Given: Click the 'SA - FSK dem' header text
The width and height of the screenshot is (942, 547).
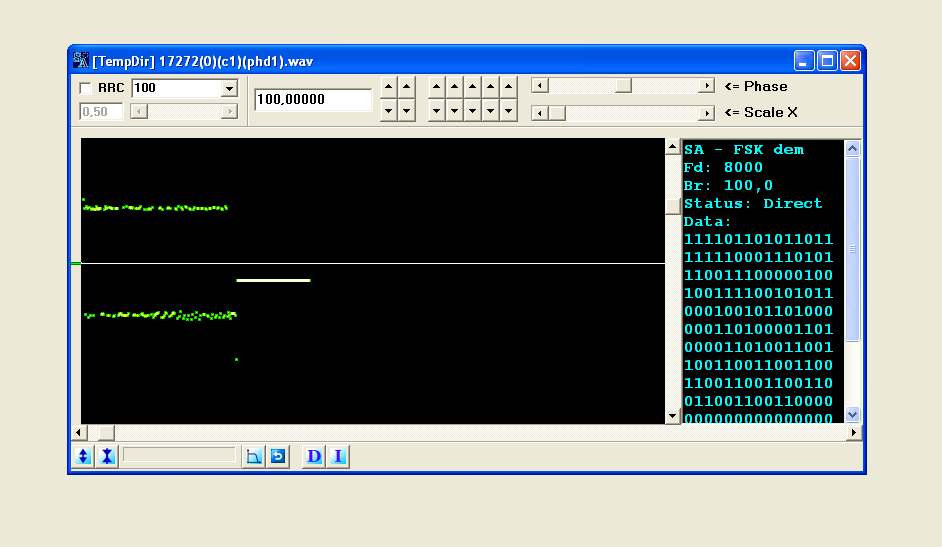Looking at the screenshot, I should point(744,150).
